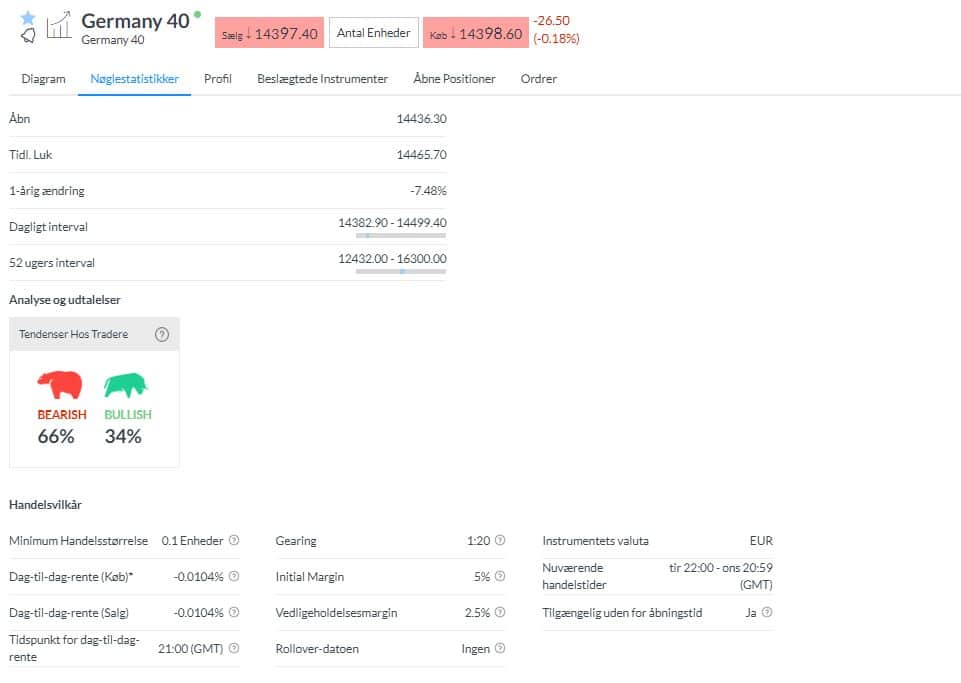Click info icon next to Minimum Handelsstørrelse

click(234, 541)
